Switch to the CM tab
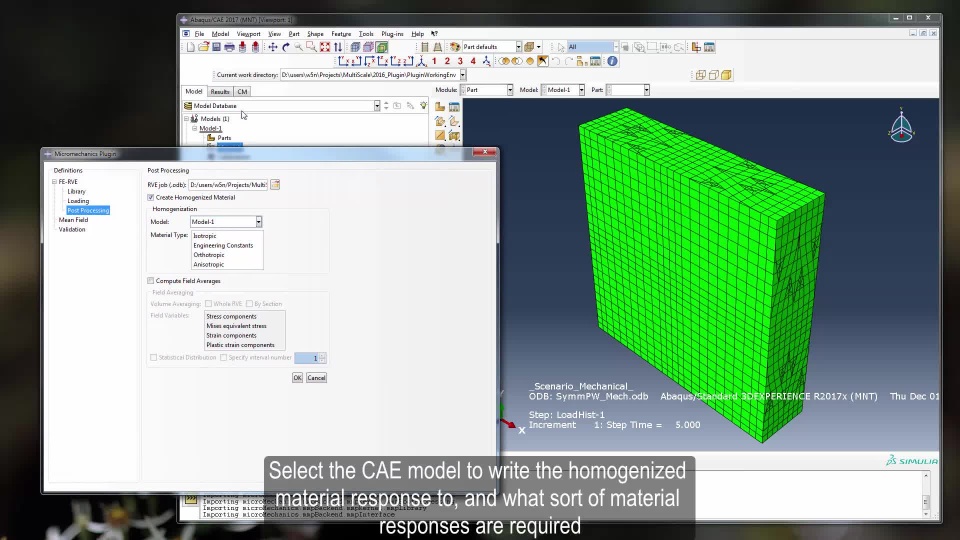Screen dimensions: 960x540 [x=242, y=92]
